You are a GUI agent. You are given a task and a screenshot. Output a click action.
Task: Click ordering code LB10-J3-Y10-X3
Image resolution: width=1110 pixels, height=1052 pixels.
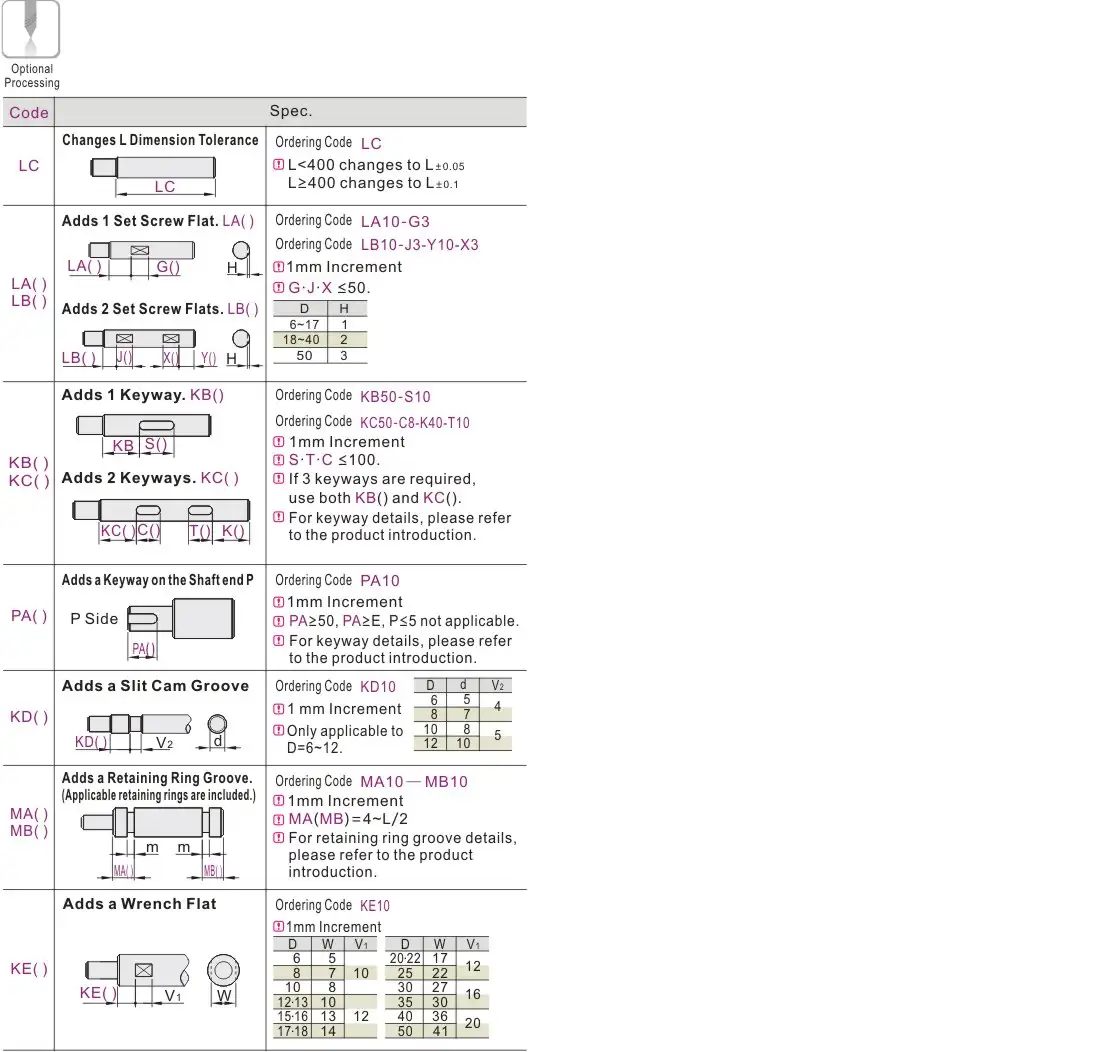(x=419, y=245)
